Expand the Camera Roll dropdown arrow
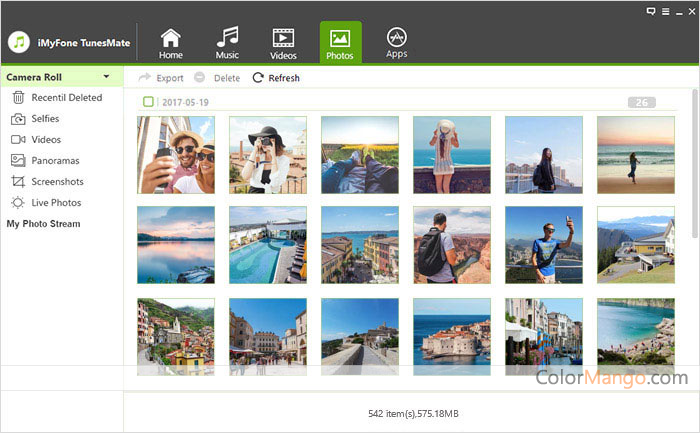 click(x=106, y=77)
